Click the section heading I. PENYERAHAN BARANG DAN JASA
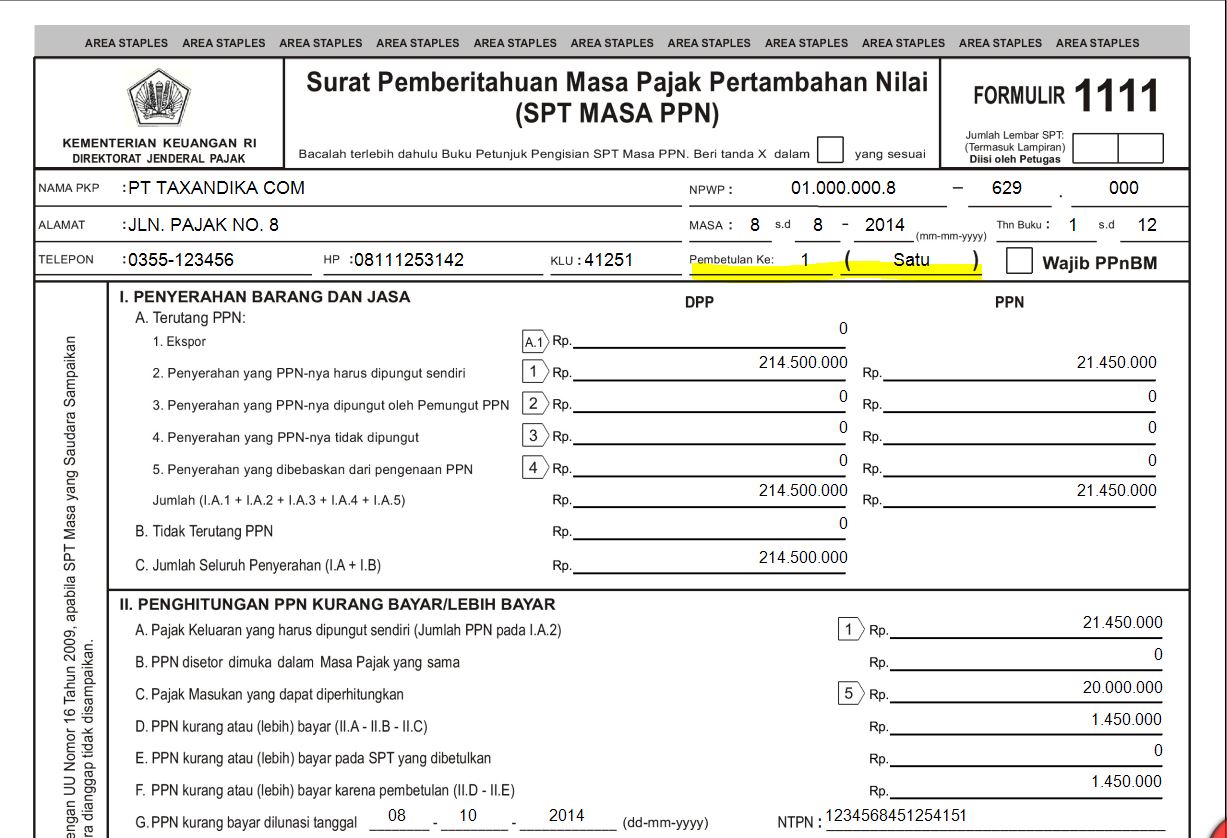 pos(264,296)
